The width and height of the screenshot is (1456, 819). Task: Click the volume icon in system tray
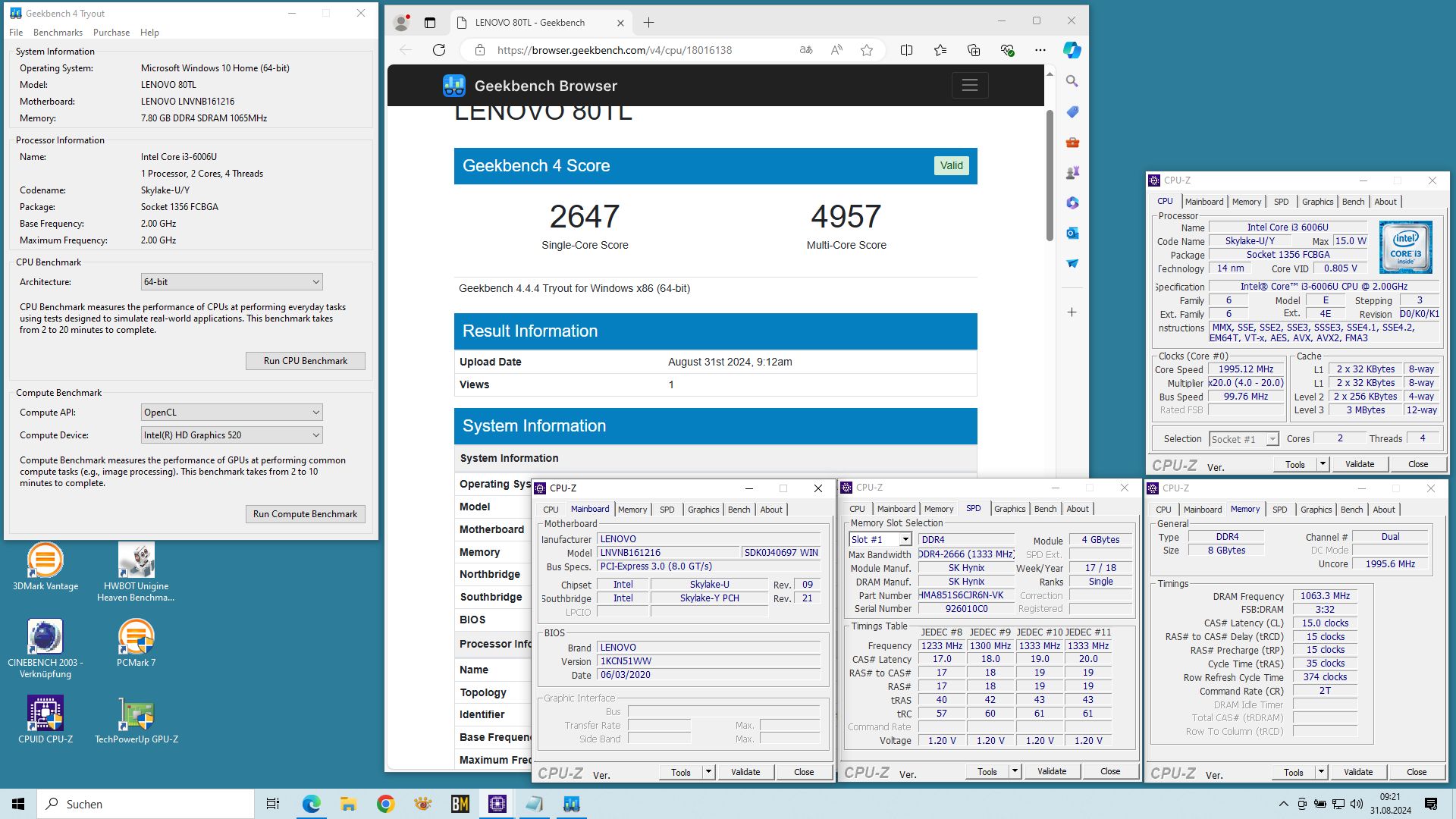click(x=1357, y=804)
